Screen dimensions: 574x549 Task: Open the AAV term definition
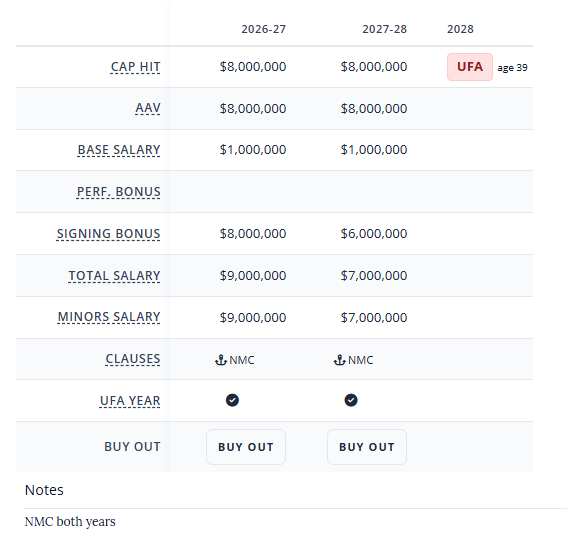pos(148,108)
